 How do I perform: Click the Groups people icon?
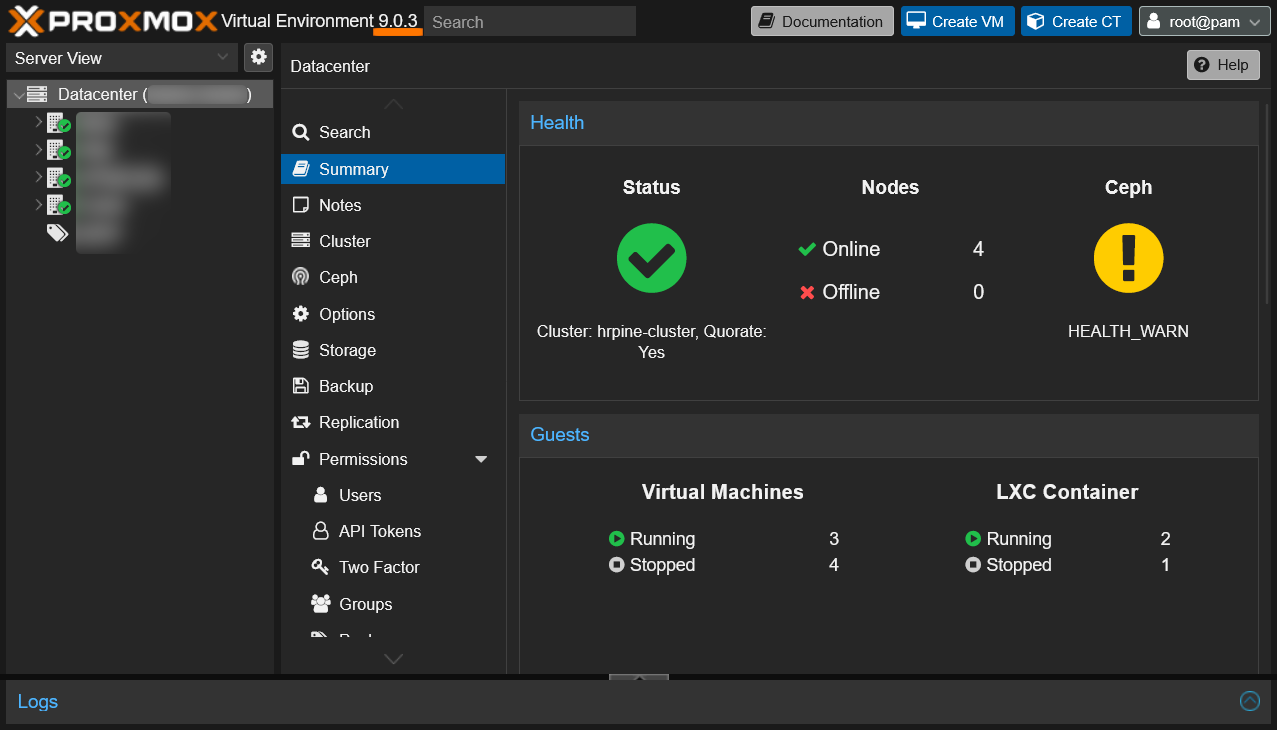click(x=320, y=604)
